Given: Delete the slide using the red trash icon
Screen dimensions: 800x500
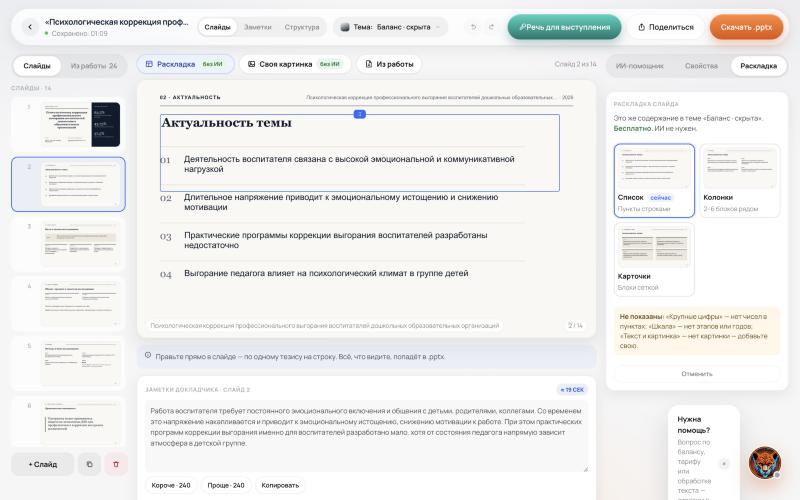Looking at the screenshot, I should [x=116, y=464].
